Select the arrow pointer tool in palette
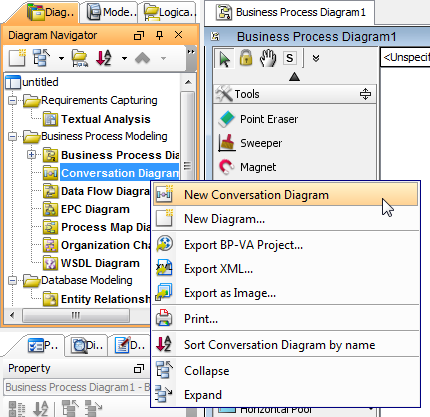The image size is (430, 417). [x=225, y=59]
